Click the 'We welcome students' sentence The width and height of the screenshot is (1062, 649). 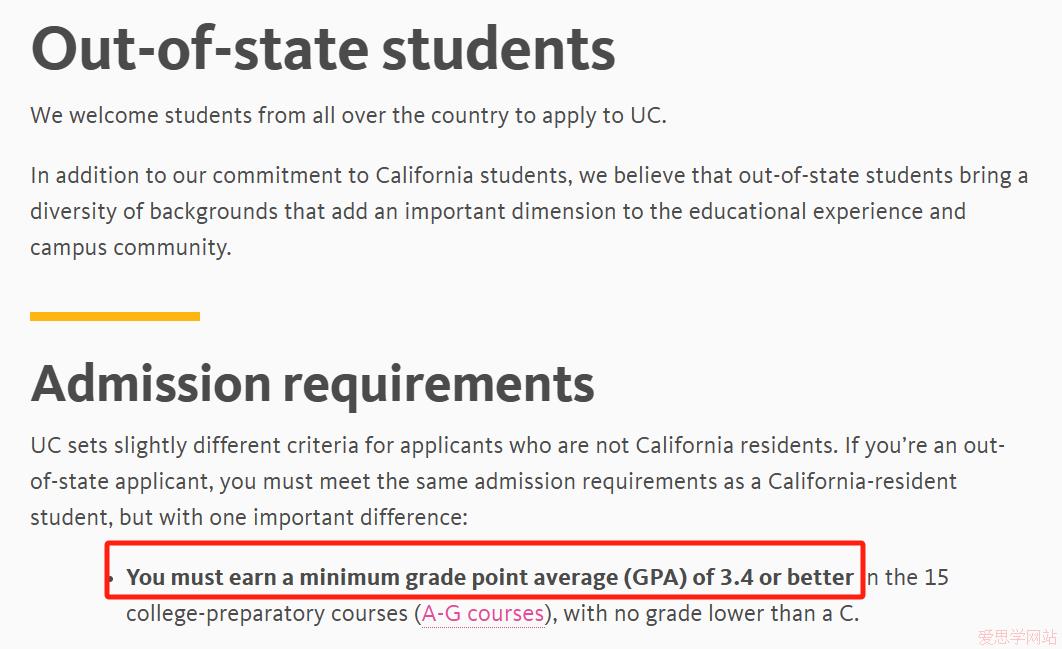point(348,116)
